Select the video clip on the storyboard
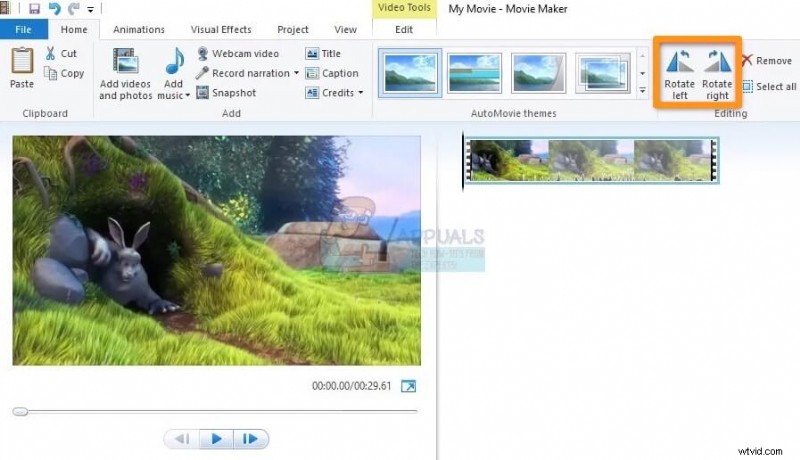 point(591,160)
